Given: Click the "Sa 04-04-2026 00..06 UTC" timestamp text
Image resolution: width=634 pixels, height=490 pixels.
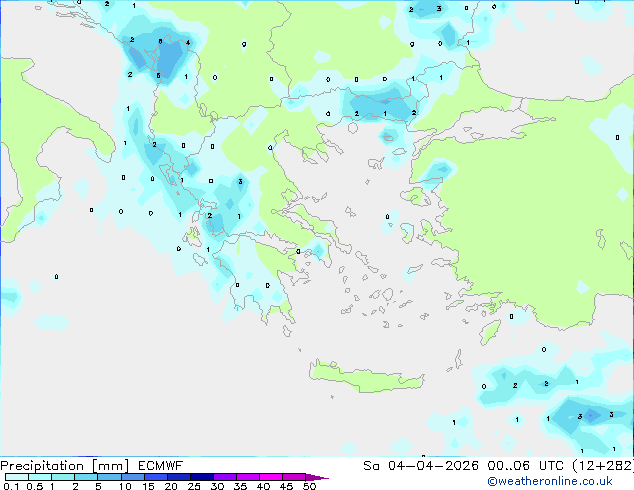Looking at the screenshot, I should pyautogui.click(x=463, y=466).
